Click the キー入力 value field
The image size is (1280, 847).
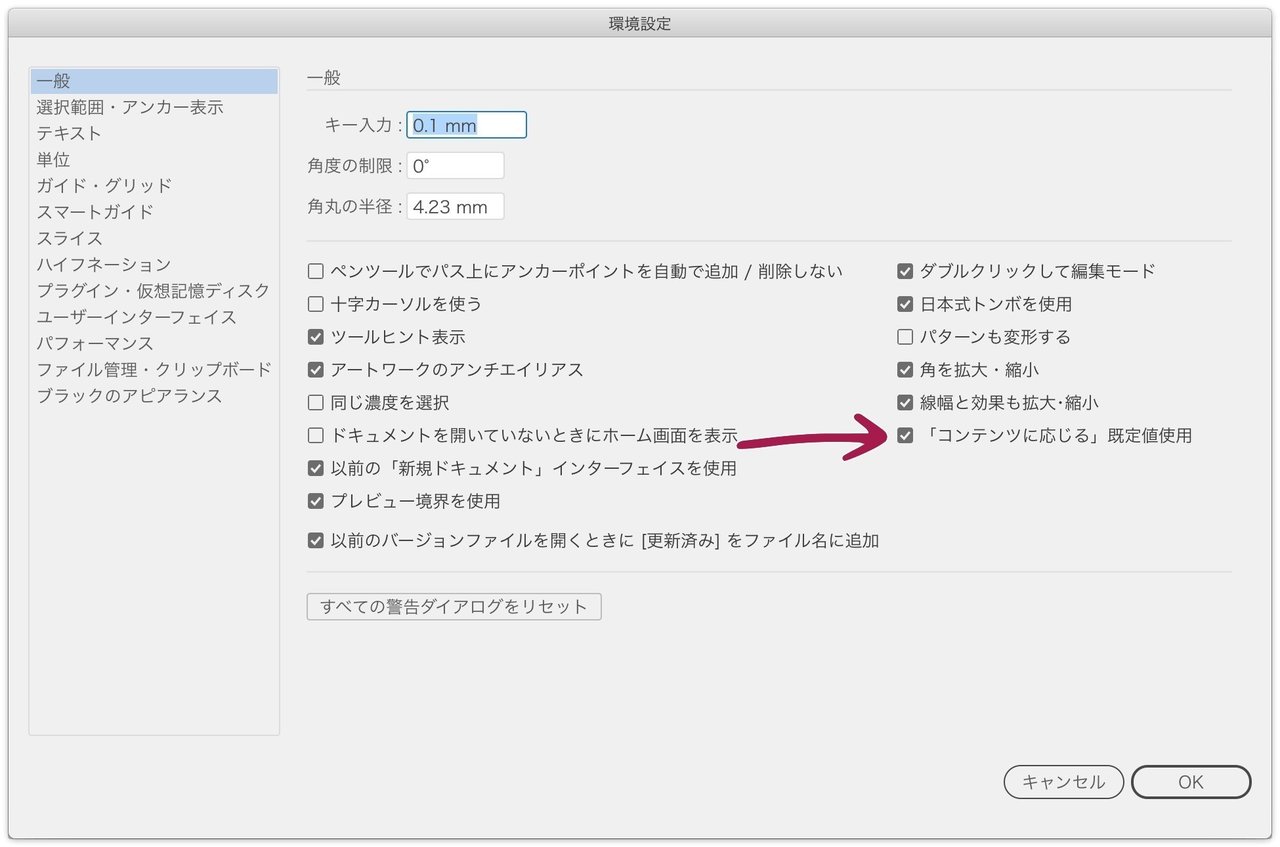(x=466, y=125)
